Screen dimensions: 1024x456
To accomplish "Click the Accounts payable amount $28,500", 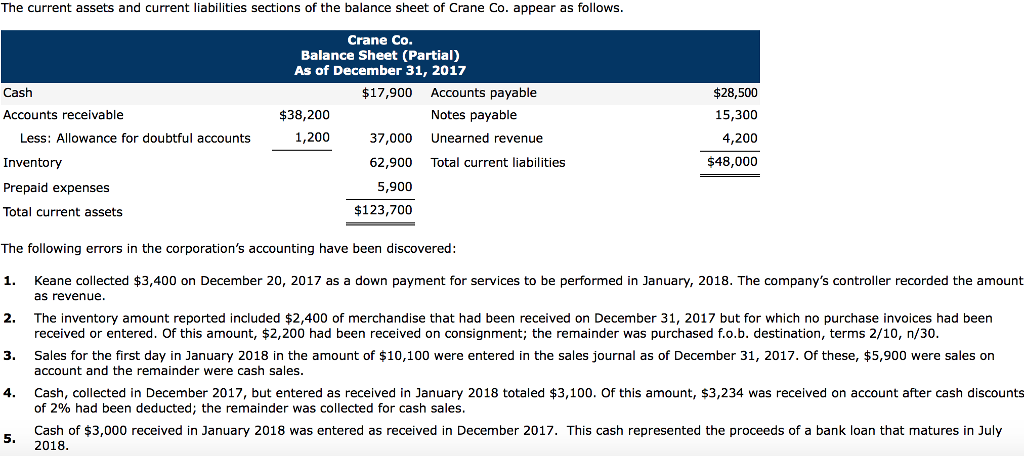I will point(735,93).
